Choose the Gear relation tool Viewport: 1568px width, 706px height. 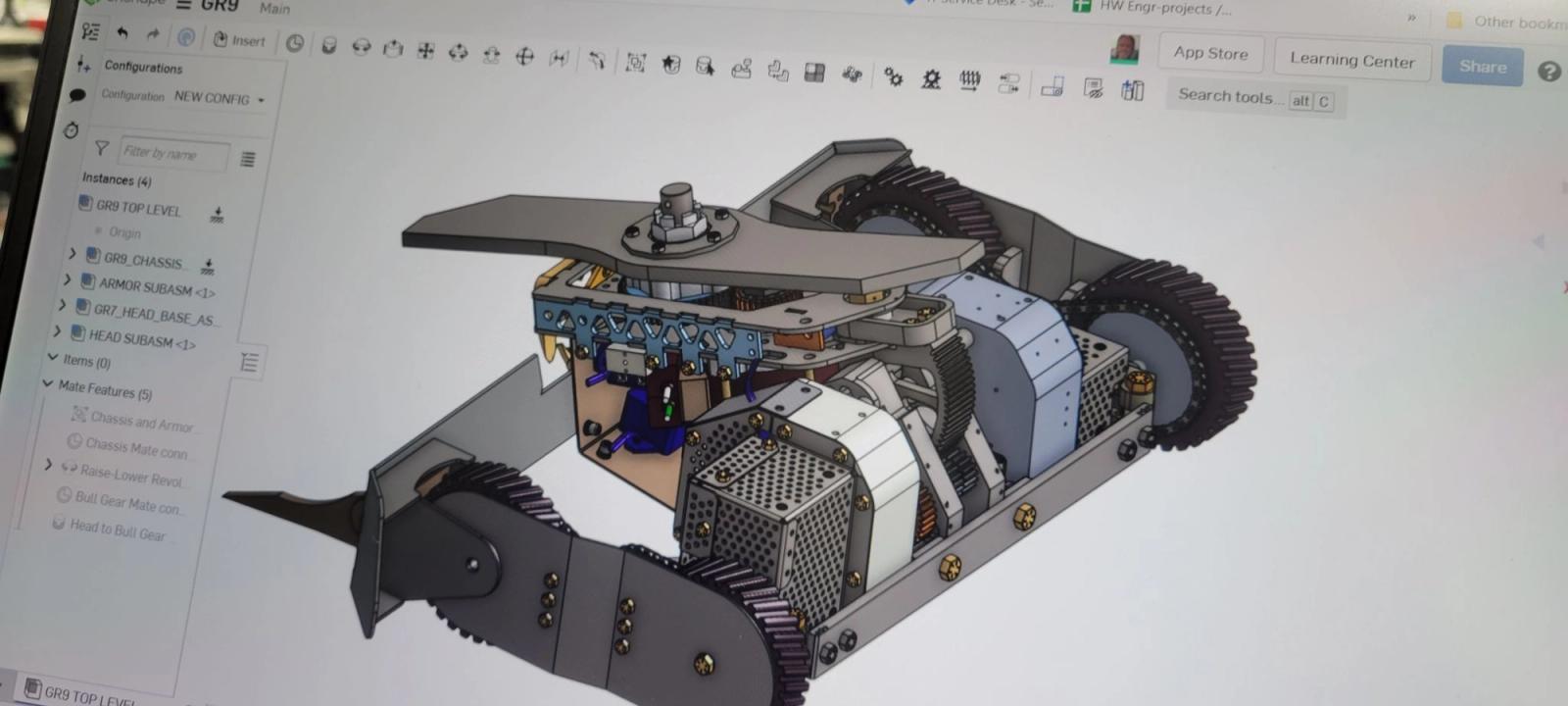(893, 76)
